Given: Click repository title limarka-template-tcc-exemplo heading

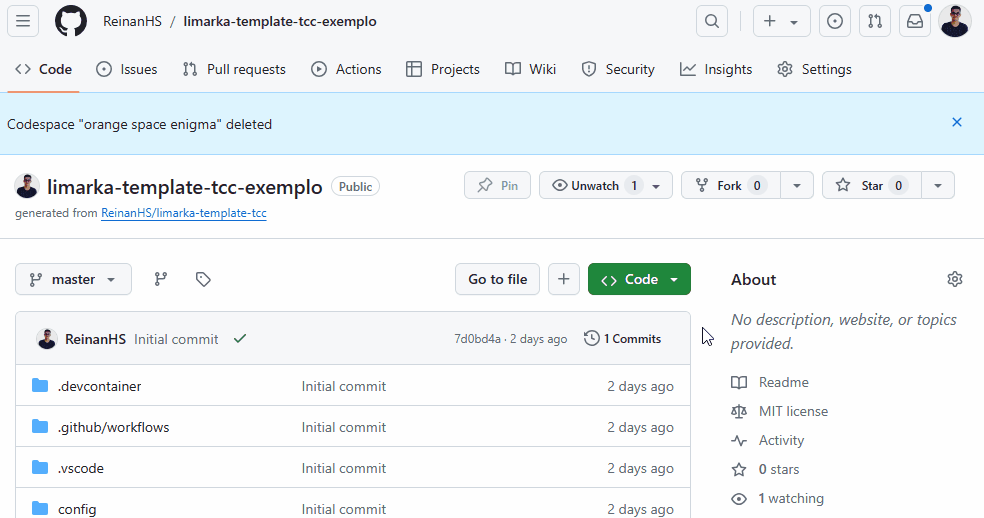Looking at the screenshot, I should 184,186.
